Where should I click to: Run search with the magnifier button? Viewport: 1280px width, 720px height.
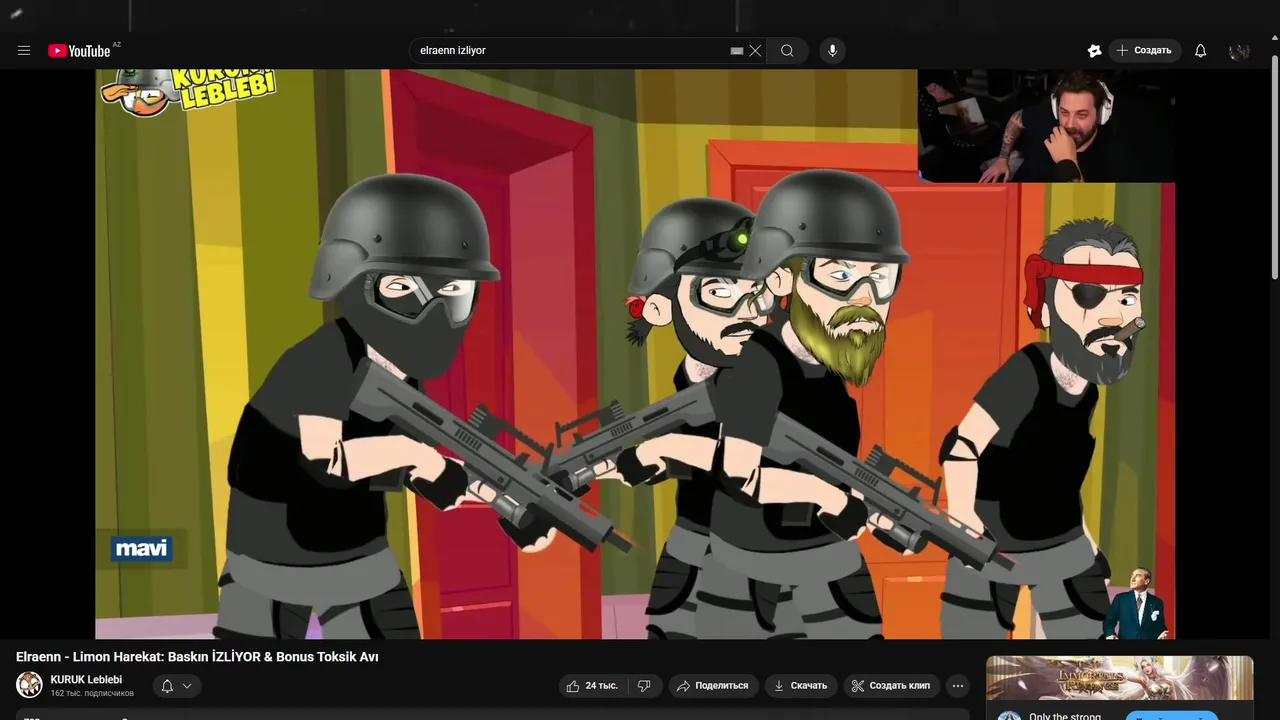[x=788, y=51]
